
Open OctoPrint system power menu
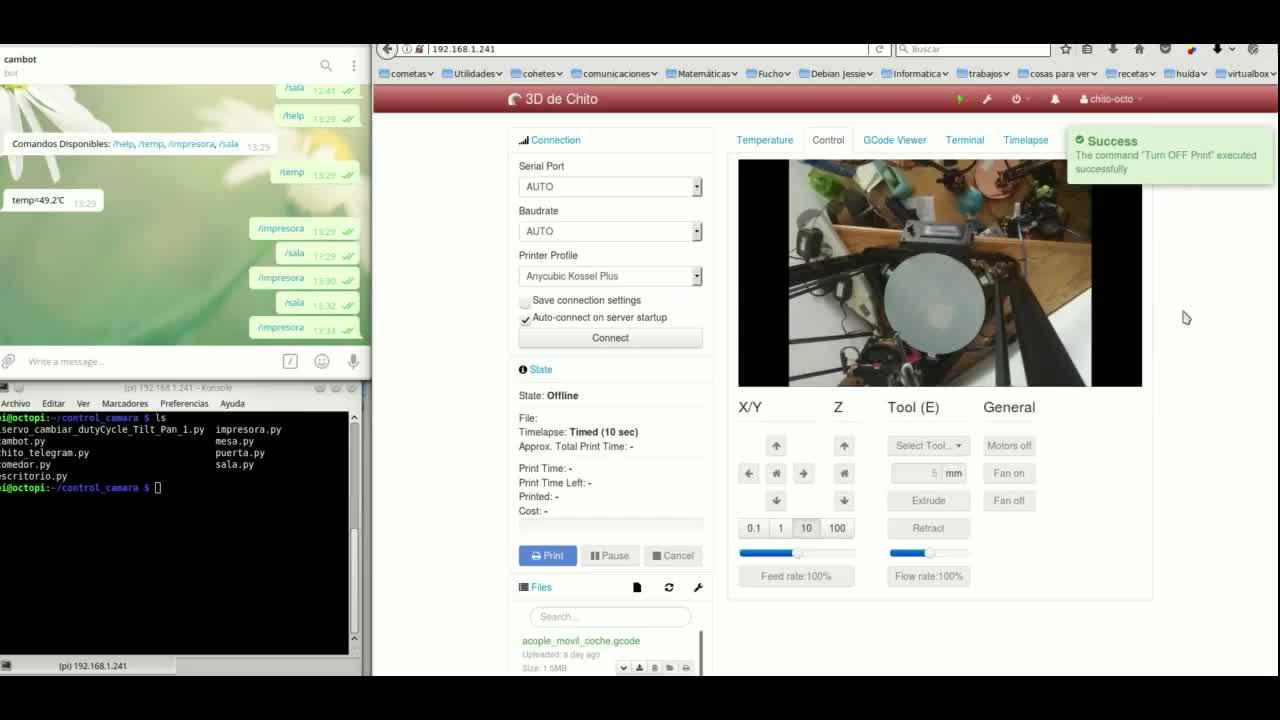tap(1018, 99)
